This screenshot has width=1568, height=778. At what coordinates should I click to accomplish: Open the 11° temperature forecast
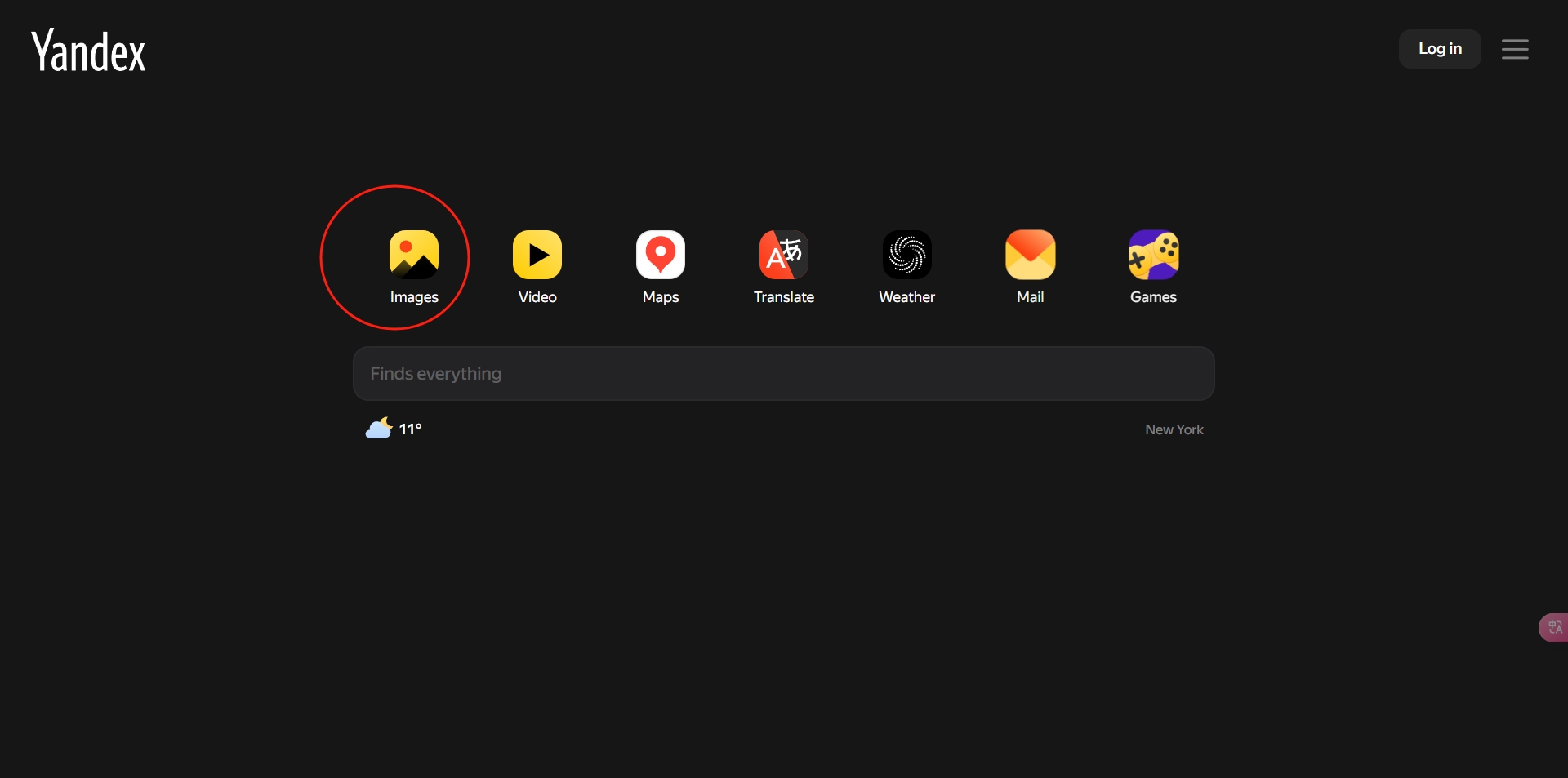pos(410,429)
